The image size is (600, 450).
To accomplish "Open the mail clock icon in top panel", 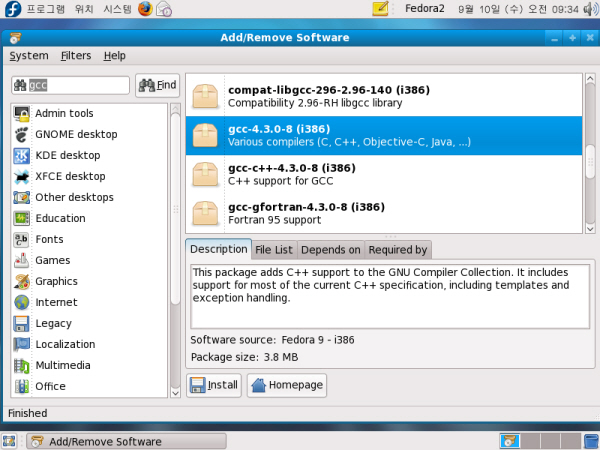I will pyautogui.click(x=164, y=9).
